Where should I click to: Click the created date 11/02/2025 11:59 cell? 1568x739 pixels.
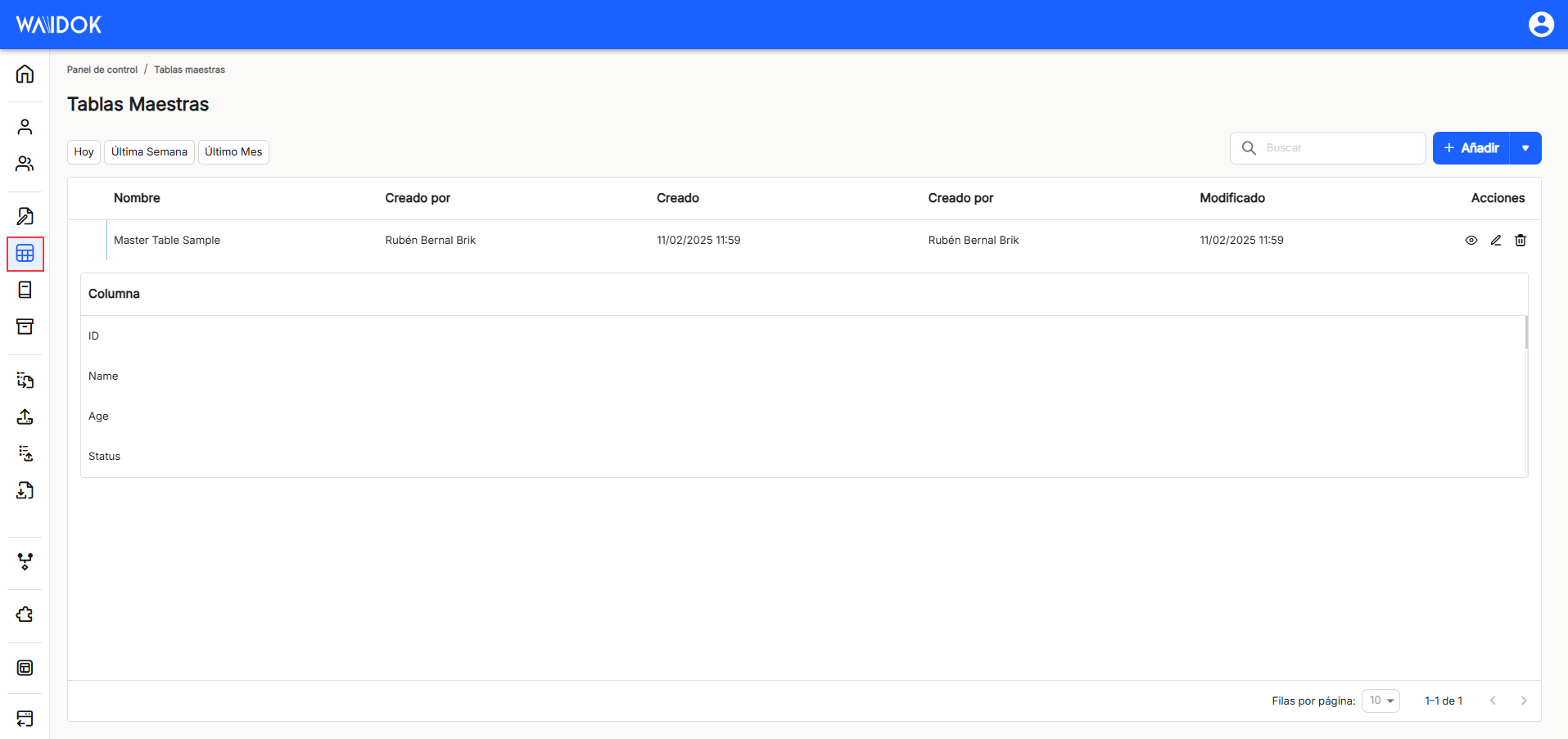[x=698, y=241]
